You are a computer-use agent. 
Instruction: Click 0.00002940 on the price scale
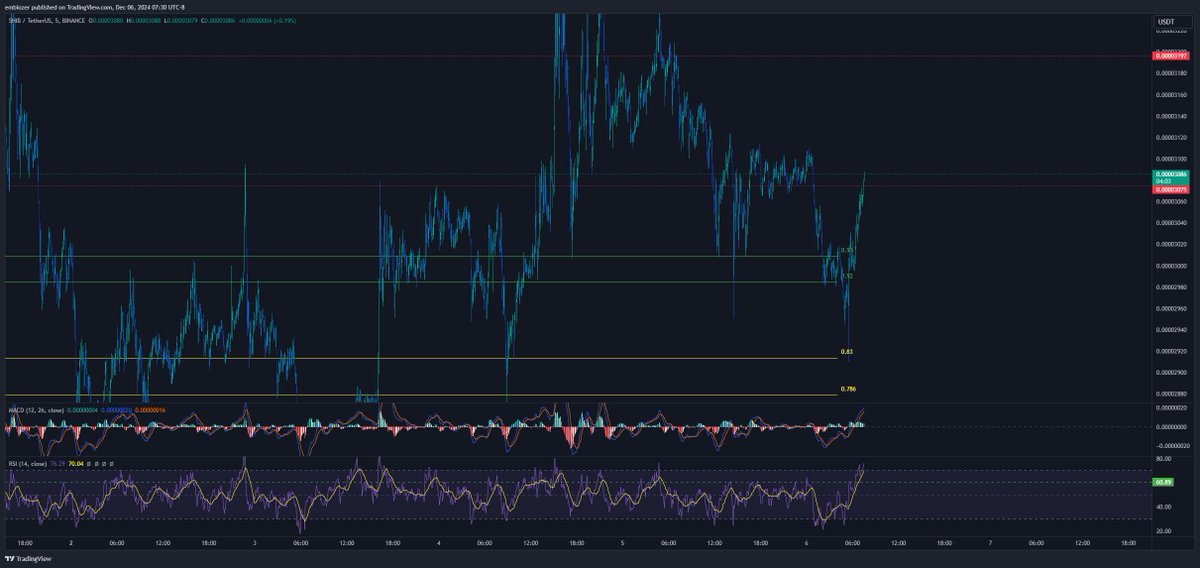click(1172, 330)
